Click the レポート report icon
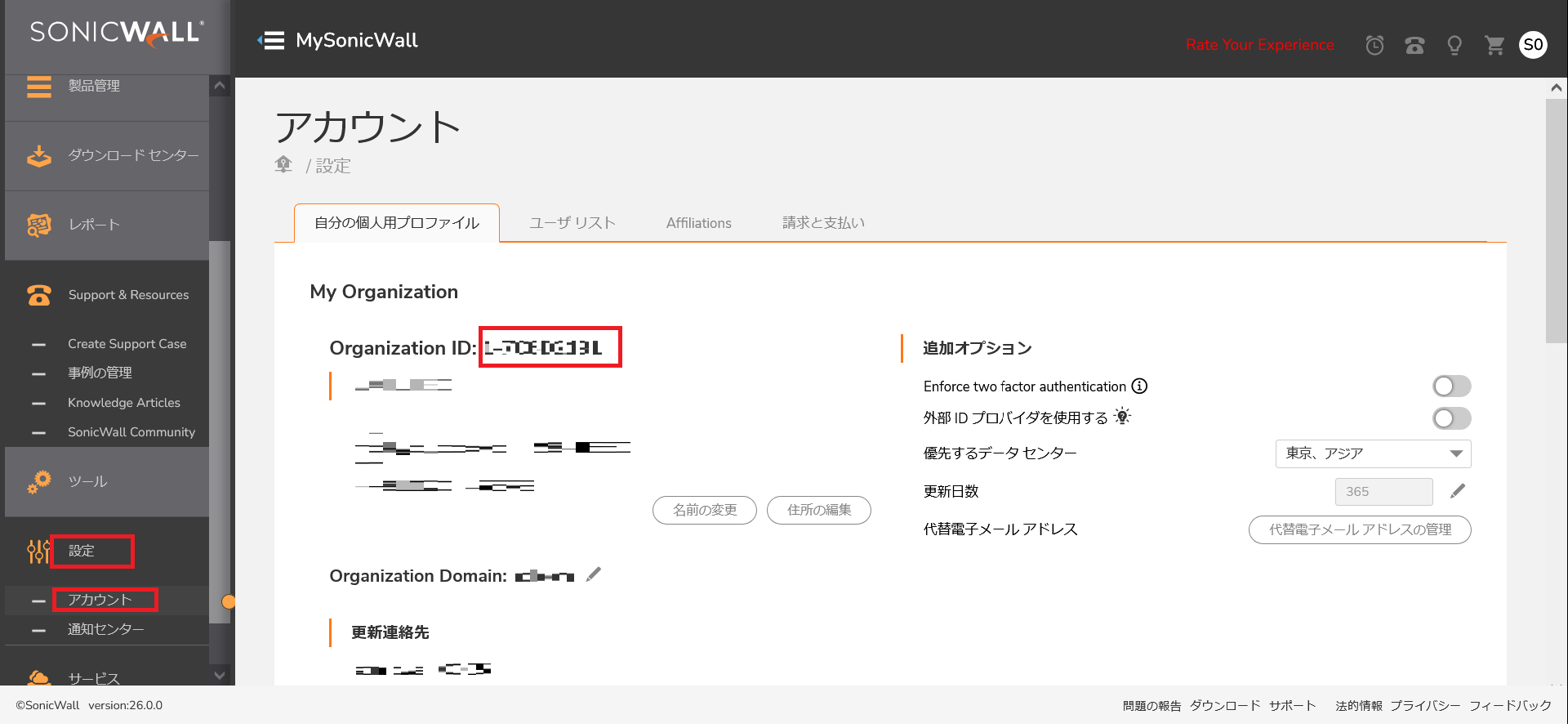The height and width of the screenshot is (728, 1568). [x=38, y=225]
